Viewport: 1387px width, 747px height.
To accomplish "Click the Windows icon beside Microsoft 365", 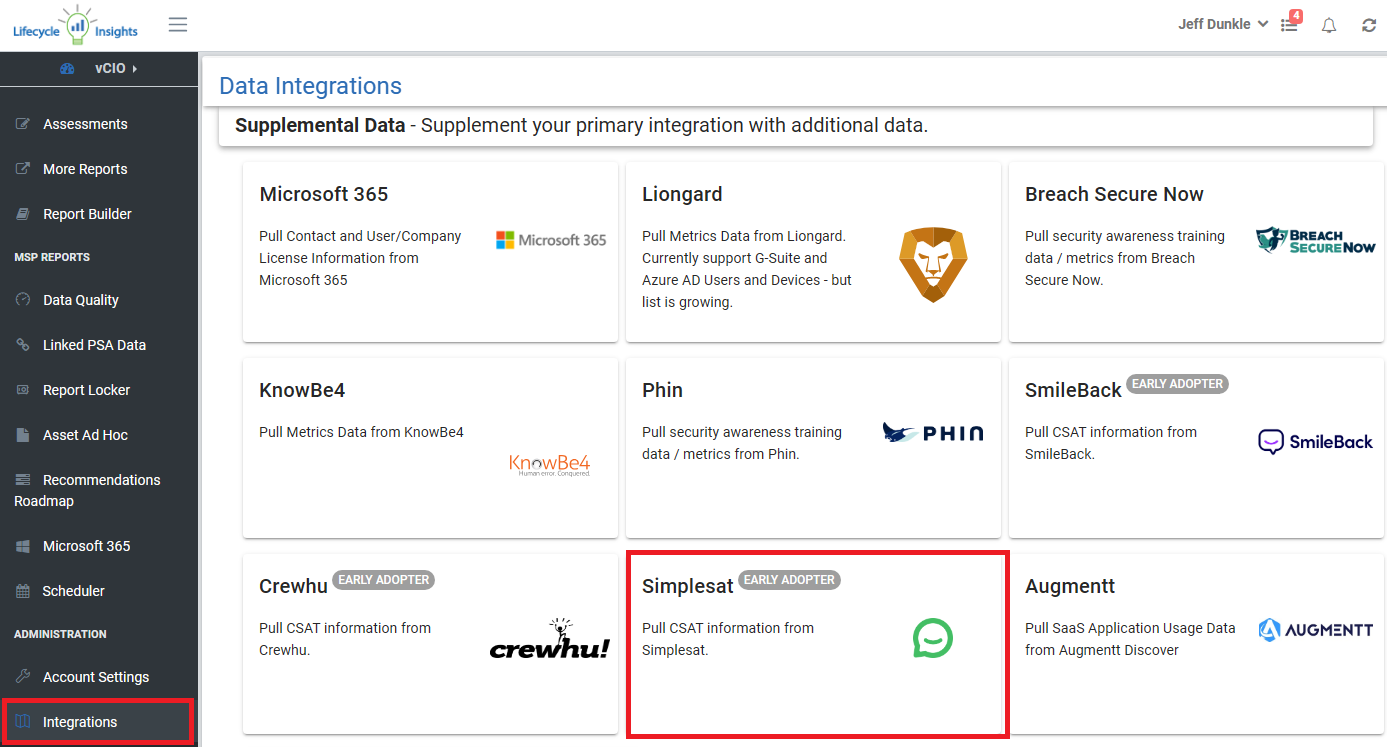I will click(23, 546).
